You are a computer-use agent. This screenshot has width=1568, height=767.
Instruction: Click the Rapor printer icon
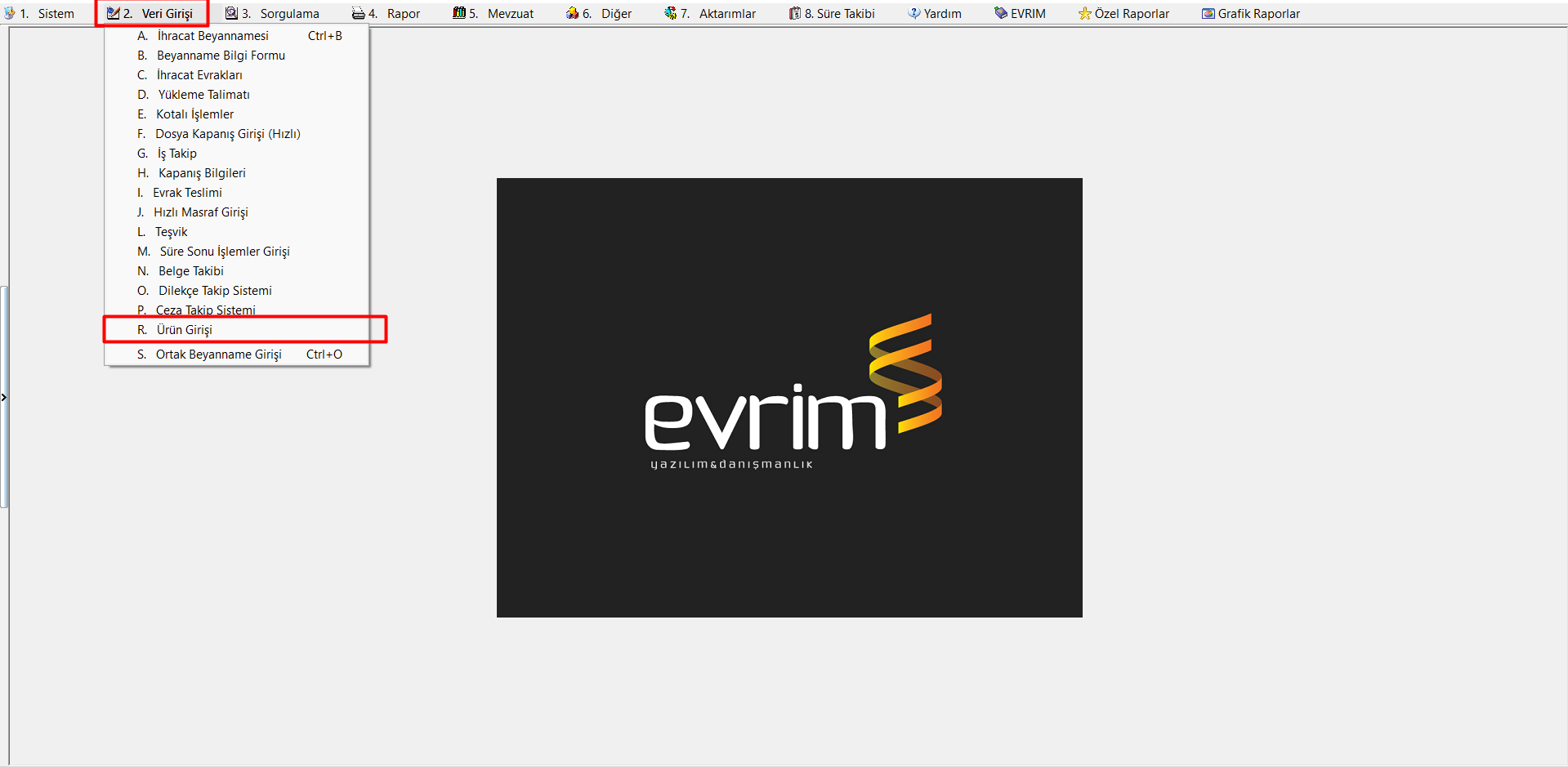click(358, 14)
